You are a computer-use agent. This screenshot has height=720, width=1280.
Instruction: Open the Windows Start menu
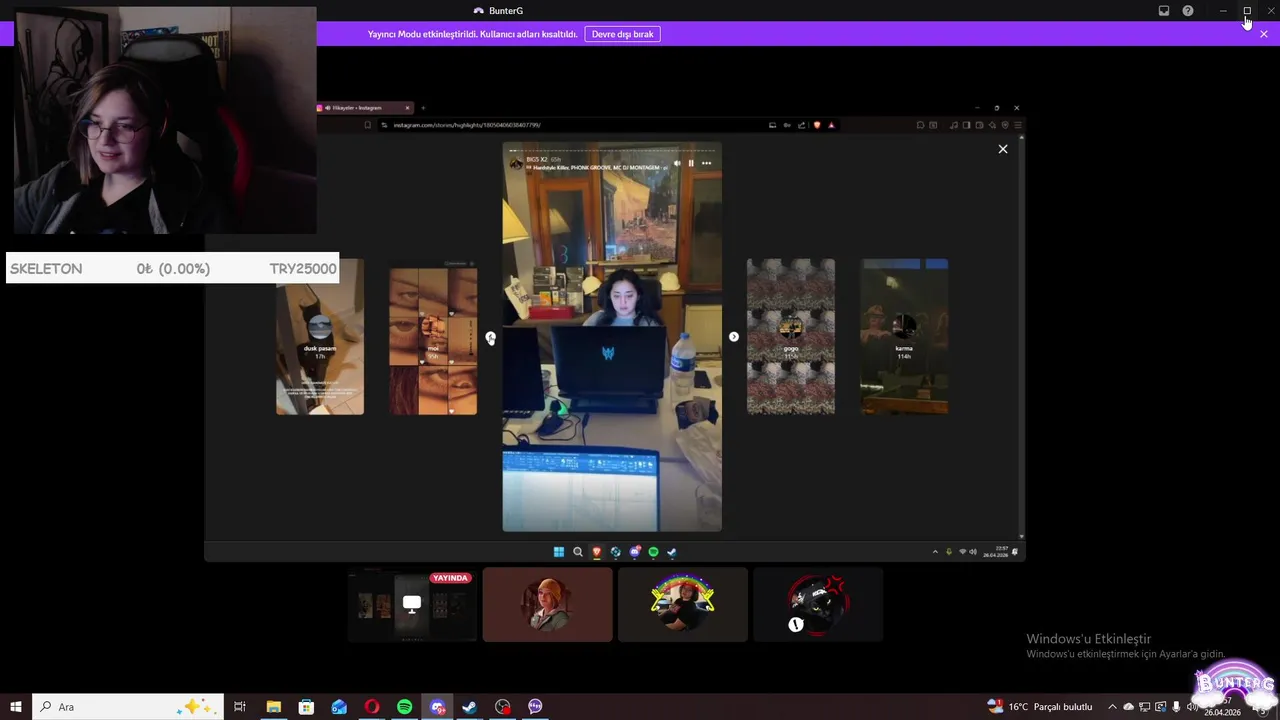click(x=16, y=707)
